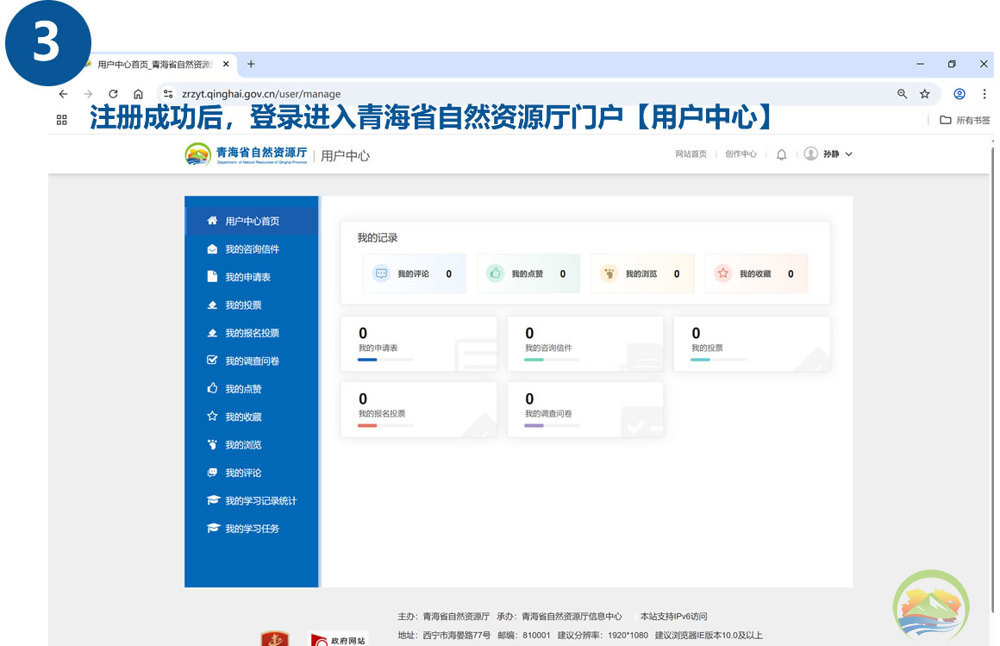
Task: Click the 我的浏览 record card
Action: click(642, 274)
